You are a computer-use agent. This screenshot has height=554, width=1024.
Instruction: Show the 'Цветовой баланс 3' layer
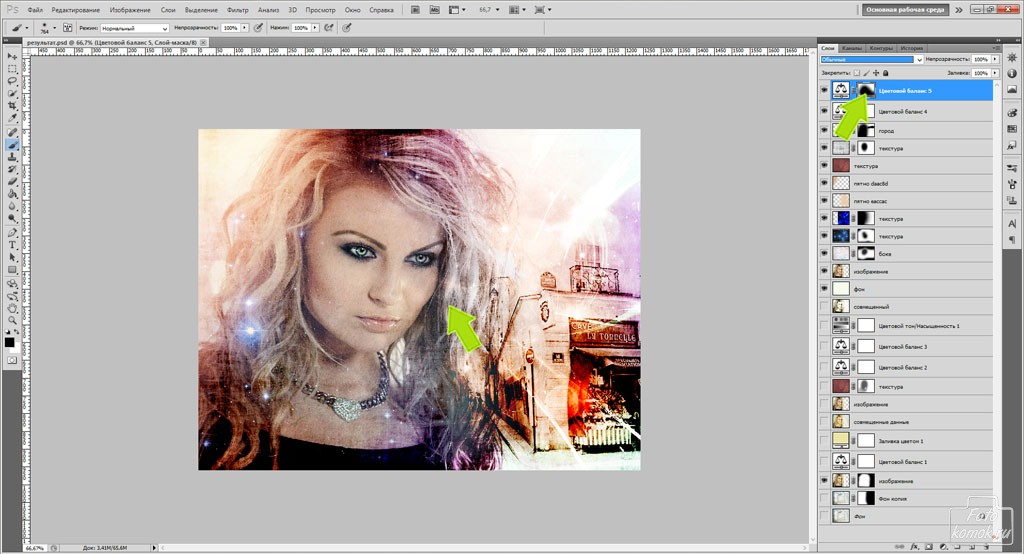pyautogui.click(x=825, y=346)
